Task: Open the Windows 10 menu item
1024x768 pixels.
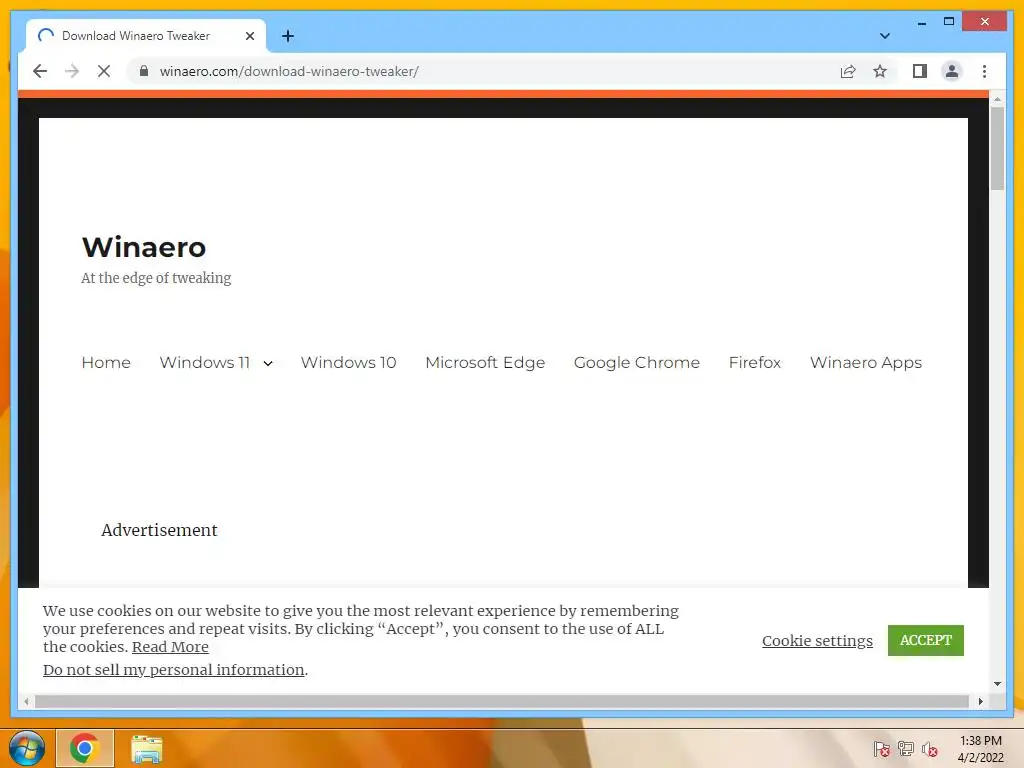Action: (x=348, y=362)
